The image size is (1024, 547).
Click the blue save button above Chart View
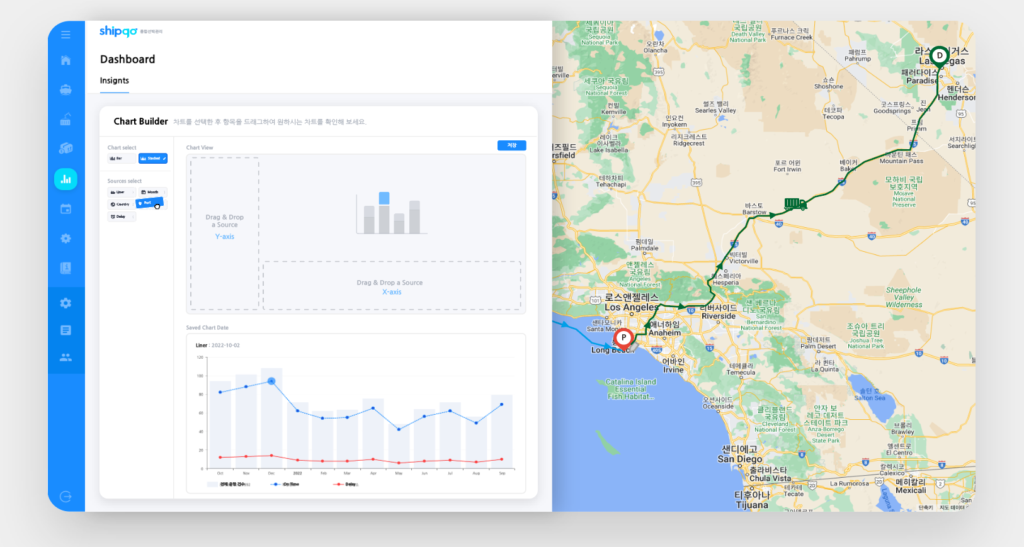tap(511, 146)
